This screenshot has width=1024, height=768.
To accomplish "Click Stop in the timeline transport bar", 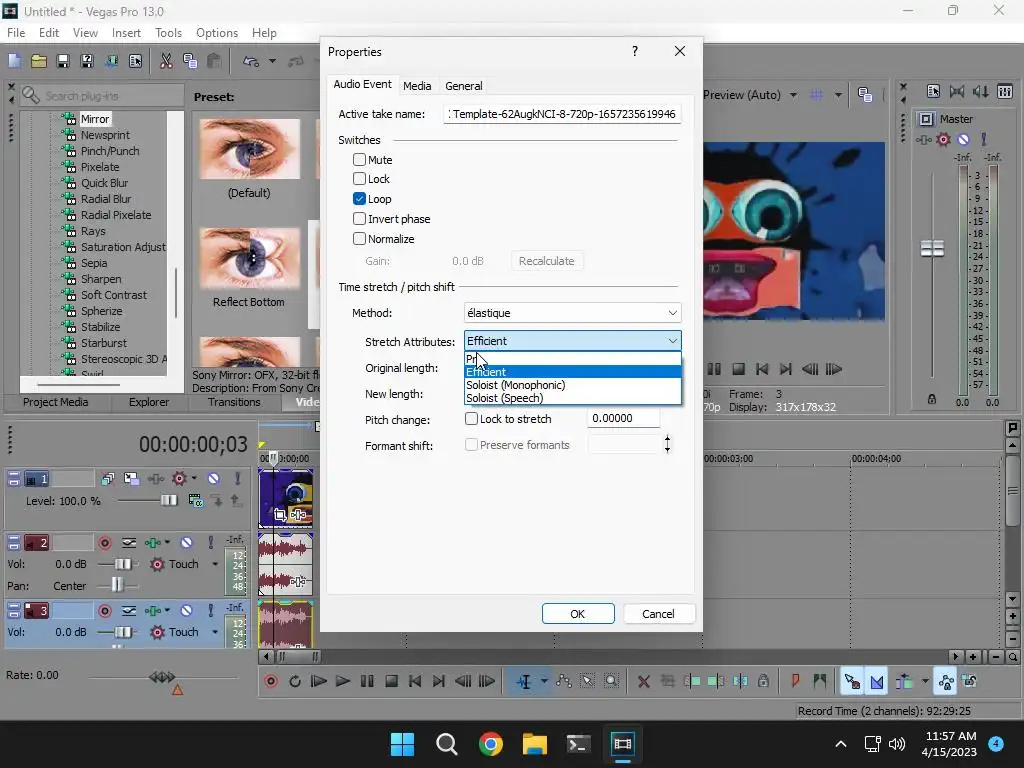I will pos(391,682).
